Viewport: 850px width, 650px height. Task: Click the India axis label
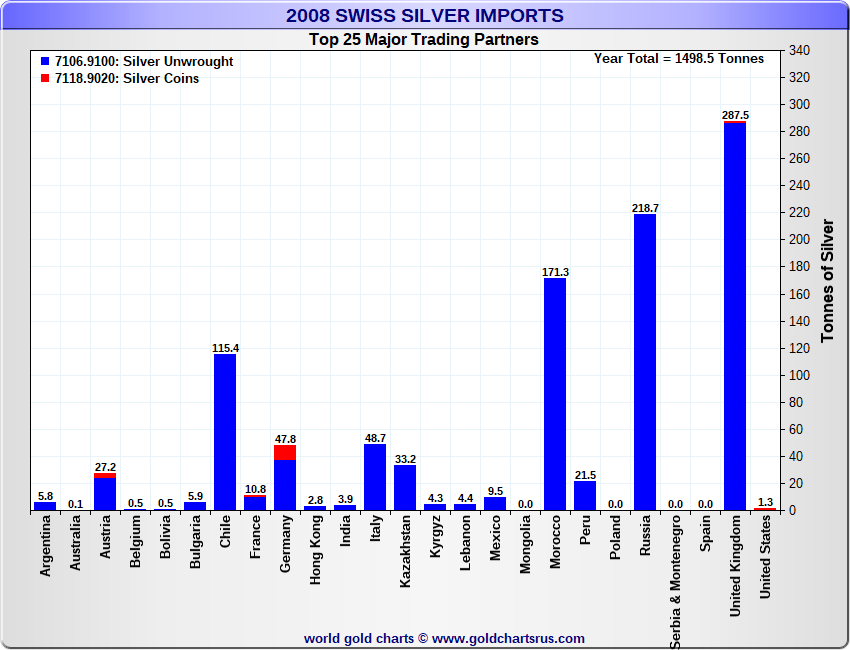[x=345, y=530]
